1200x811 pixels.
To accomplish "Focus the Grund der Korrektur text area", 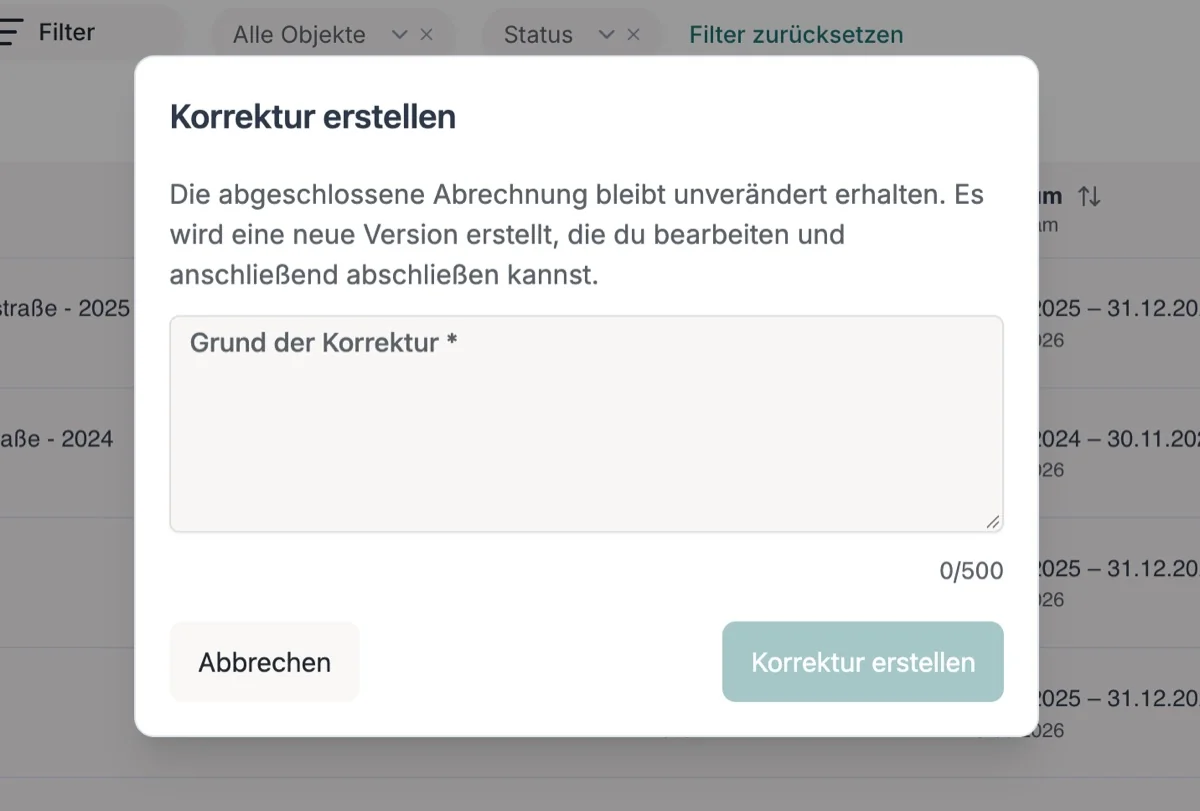I will click(586, 424).
